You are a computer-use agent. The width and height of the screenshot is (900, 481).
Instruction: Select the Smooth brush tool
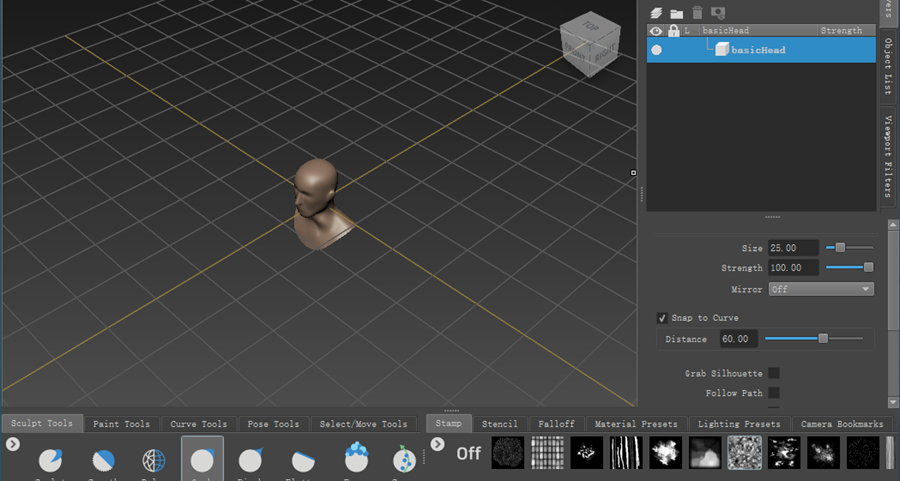point(103,460)
